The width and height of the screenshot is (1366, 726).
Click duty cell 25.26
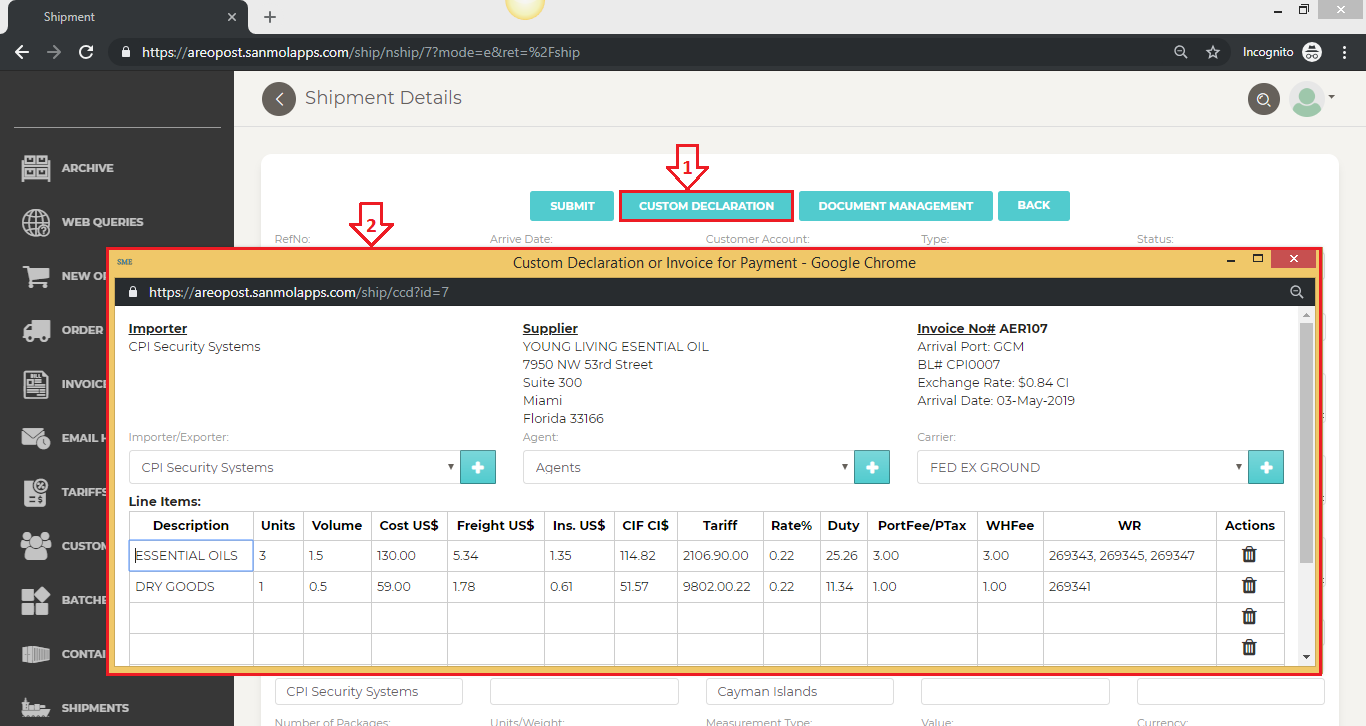[843, 555]
